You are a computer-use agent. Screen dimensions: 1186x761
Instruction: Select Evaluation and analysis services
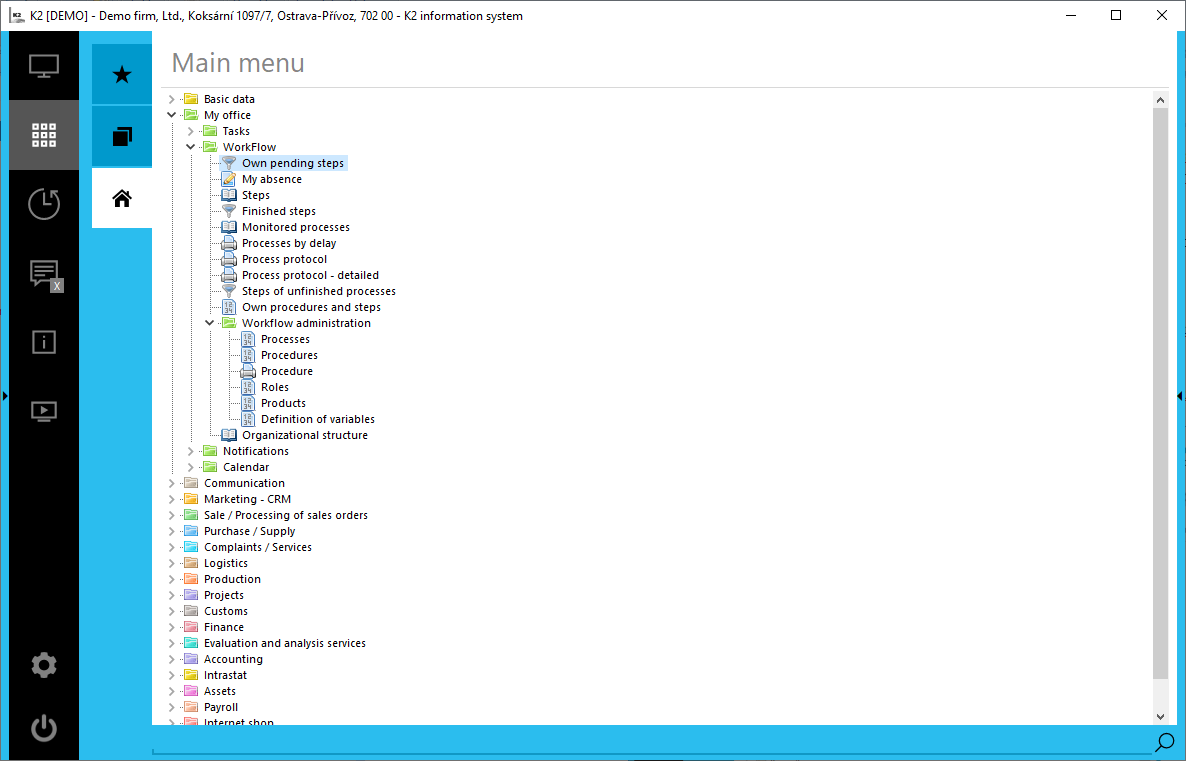coord(284,643)
